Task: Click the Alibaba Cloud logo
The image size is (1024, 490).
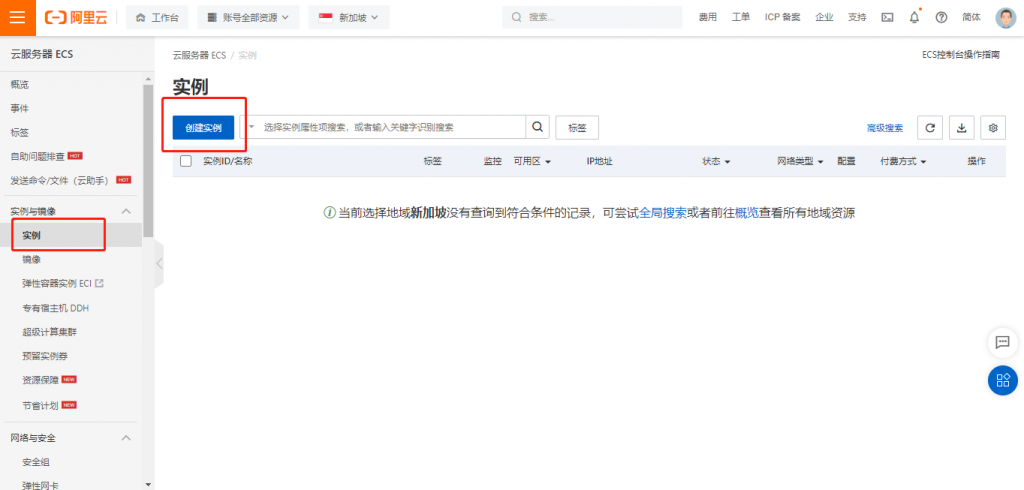Action: [x=75, y=18]
